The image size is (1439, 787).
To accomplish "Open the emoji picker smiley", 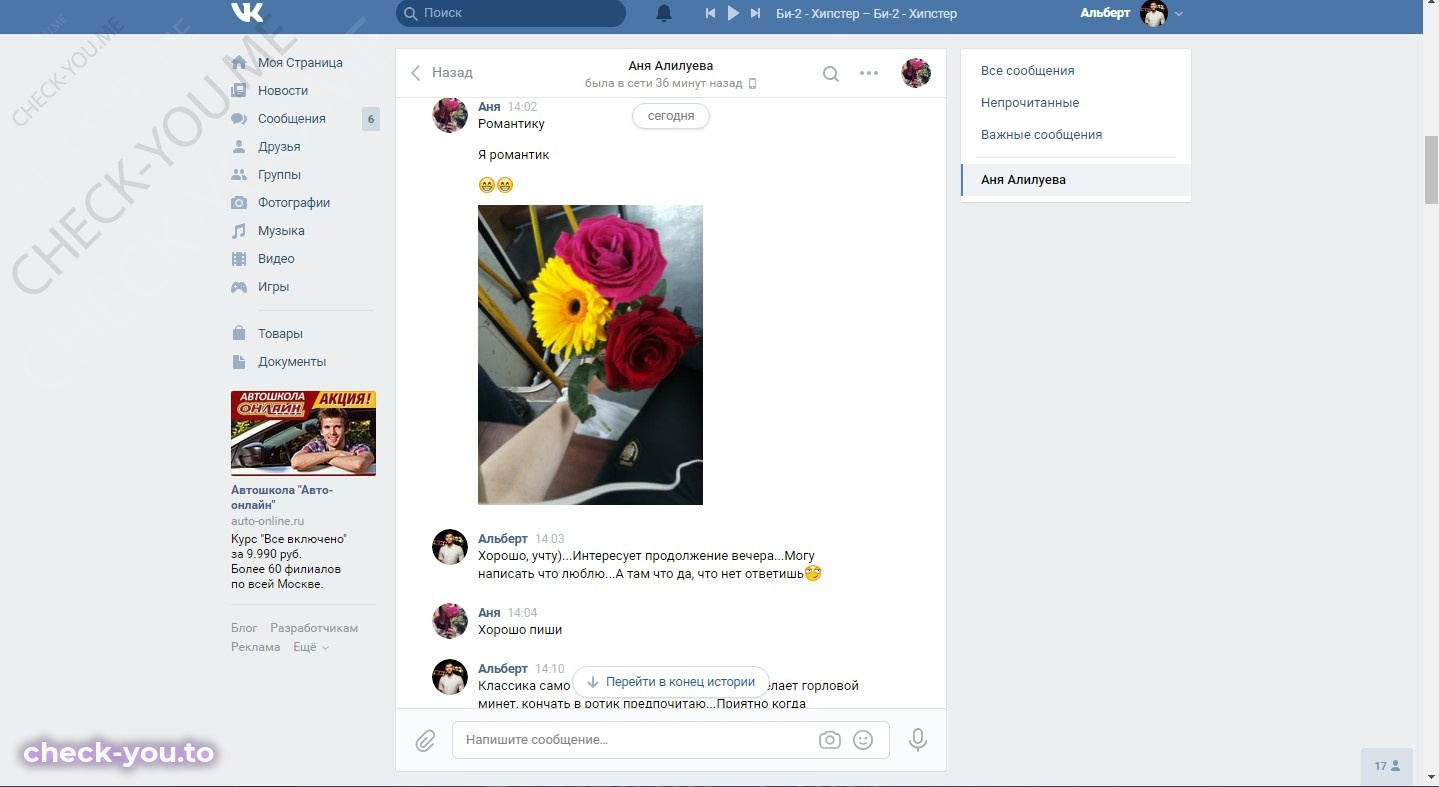I will tap(863, 740).
